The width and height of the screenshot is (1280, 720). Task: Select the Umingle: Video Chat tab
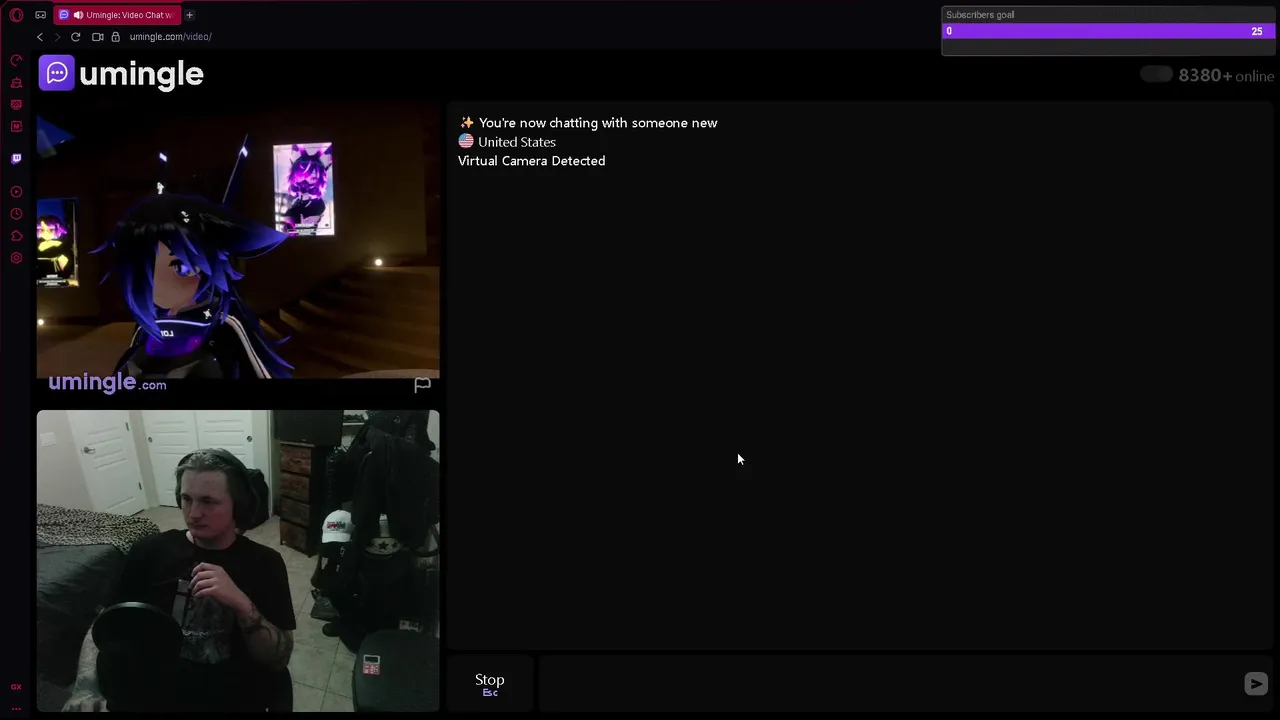[118, 15]
